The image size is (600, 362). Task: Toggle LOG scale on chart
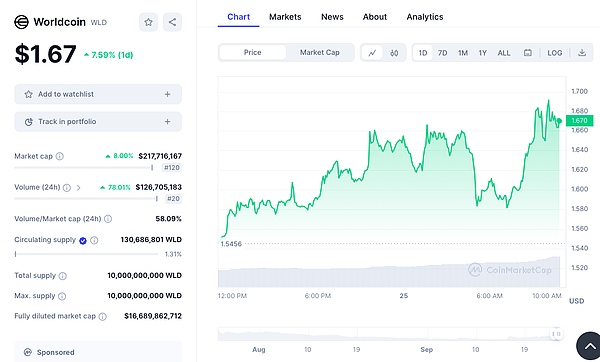555,53
